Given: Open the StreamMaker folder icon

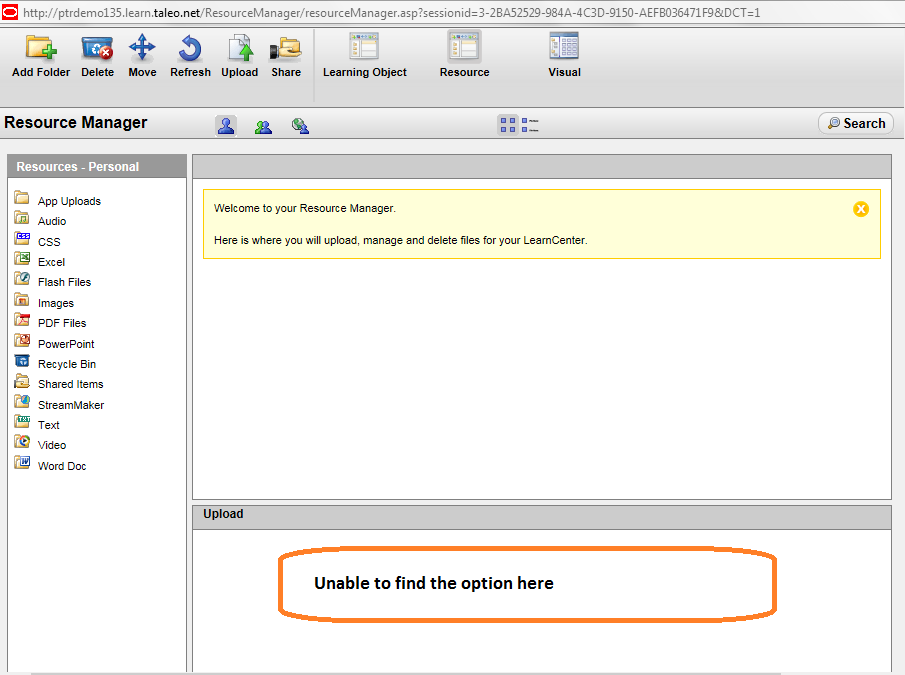Looking at the screenshot, I should (x=22, y=402).
